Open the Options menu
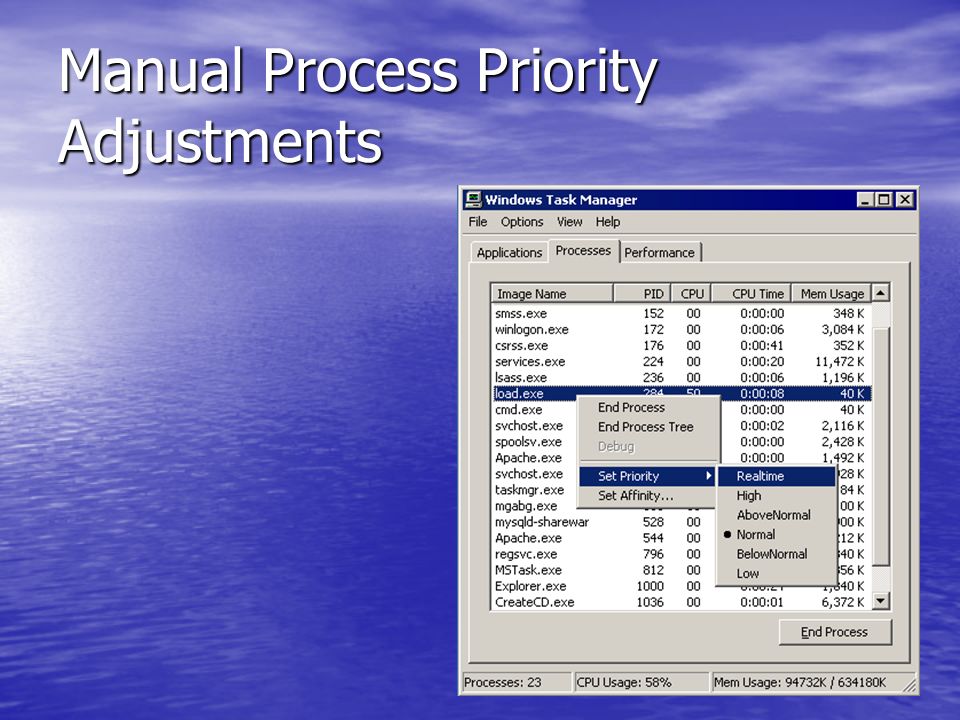The image size is (960, 720). point(522,222)
